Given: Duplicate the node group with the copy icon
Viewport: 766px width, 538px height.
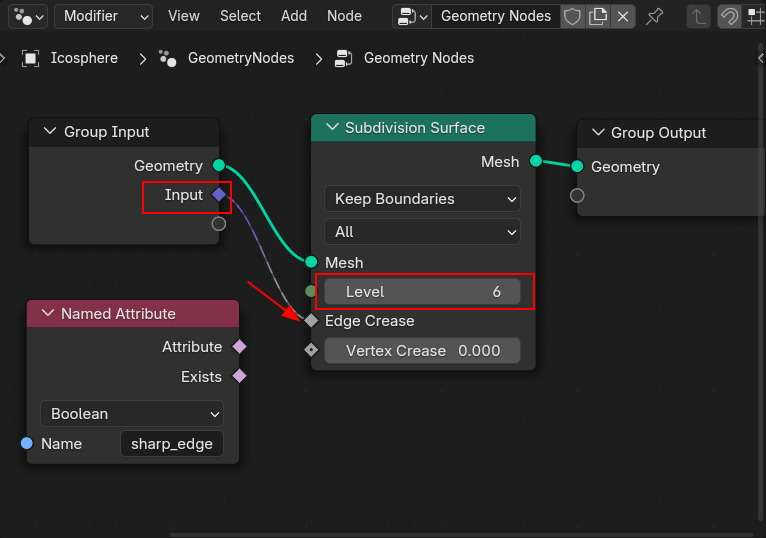Looking at the screenshot, I should click(x=597, y=17).
